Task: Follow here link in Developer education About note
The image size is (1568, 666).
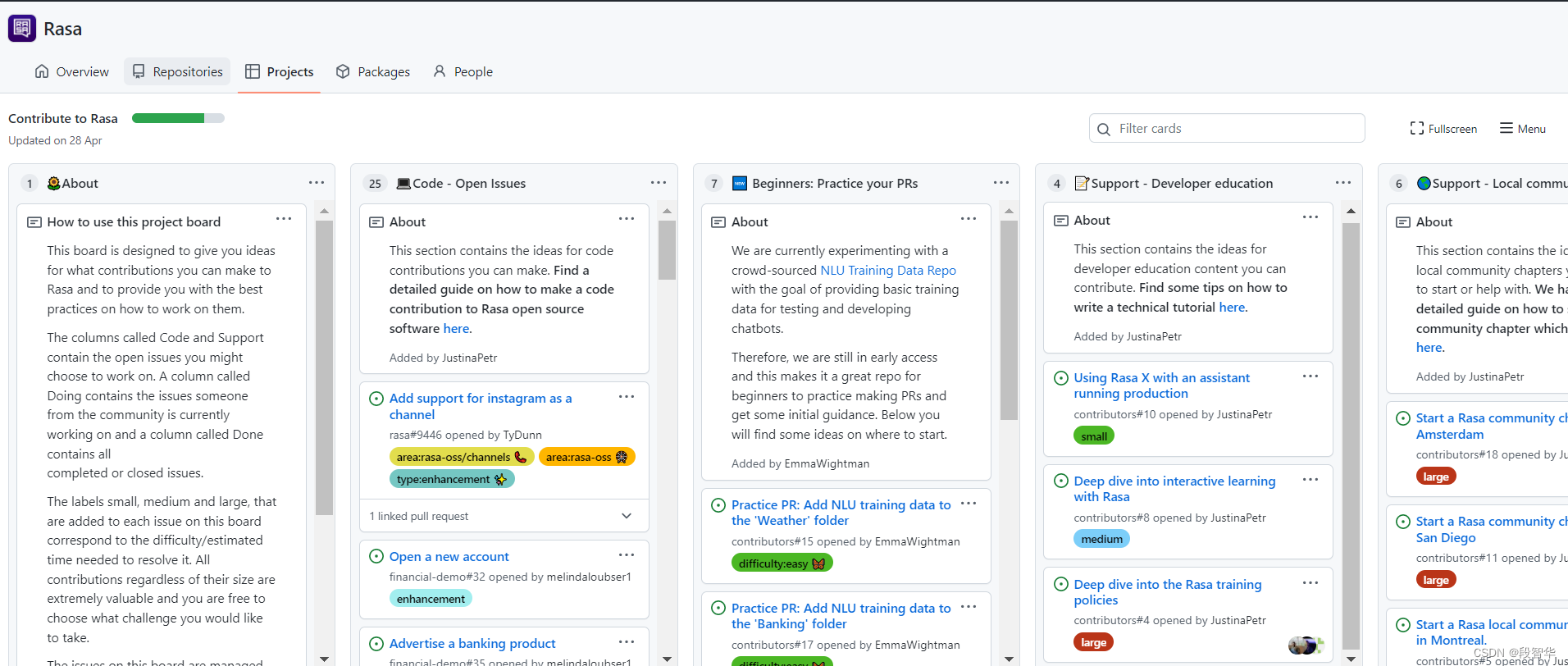Action: 1232,307
